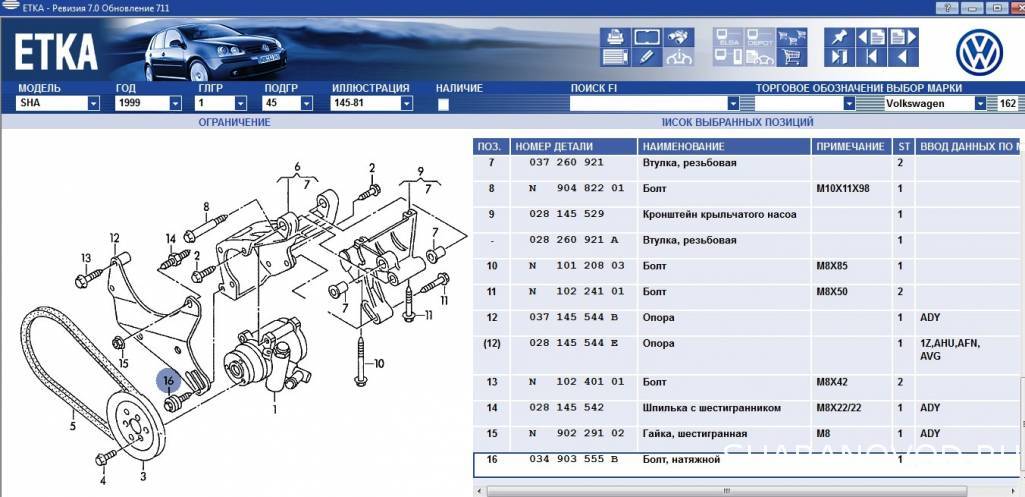Select the Кронштейн крыльчатого насоса row
1025x497 pixels.
click(x=718, y=214)
